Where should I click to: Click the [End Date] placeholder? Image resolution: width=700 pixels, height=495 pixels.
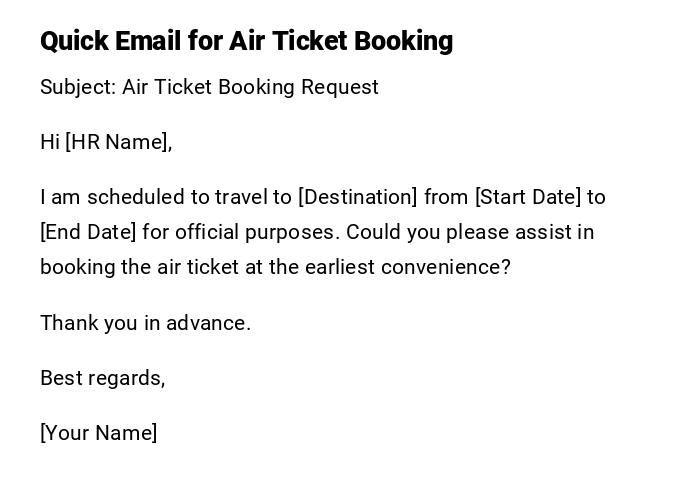click(x=88, y=232)
